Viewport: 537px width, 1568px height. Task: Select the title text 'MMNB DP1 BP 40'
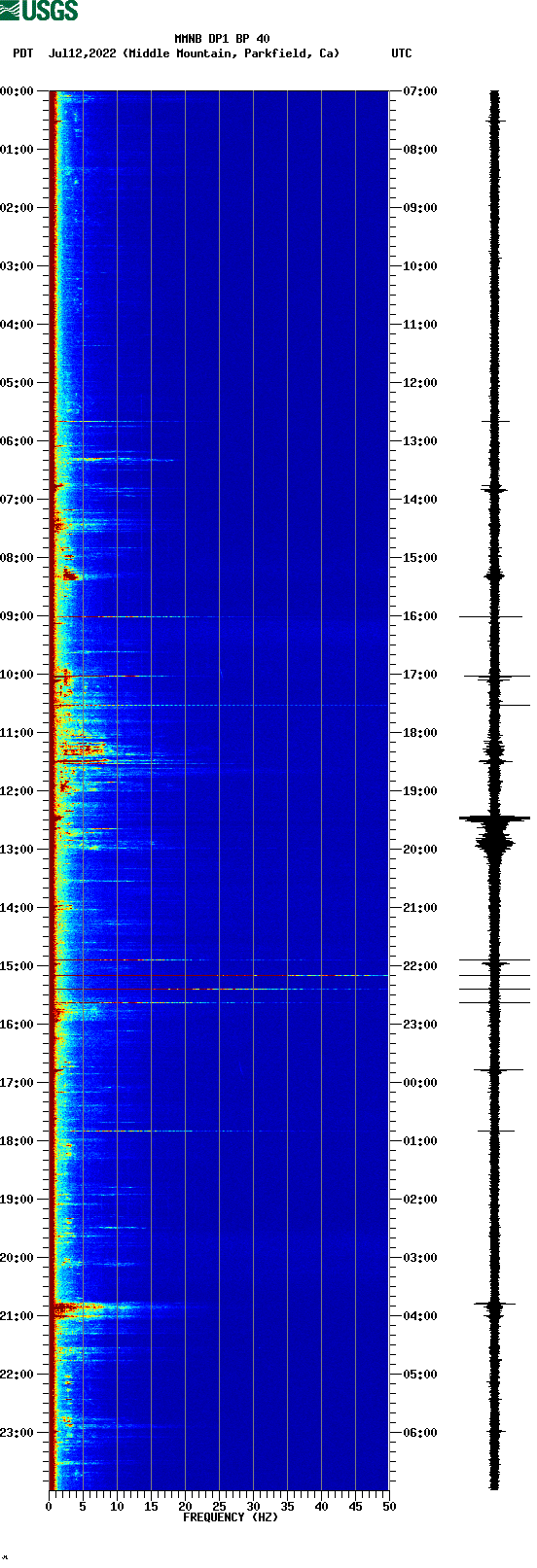(x=222, y=39)
